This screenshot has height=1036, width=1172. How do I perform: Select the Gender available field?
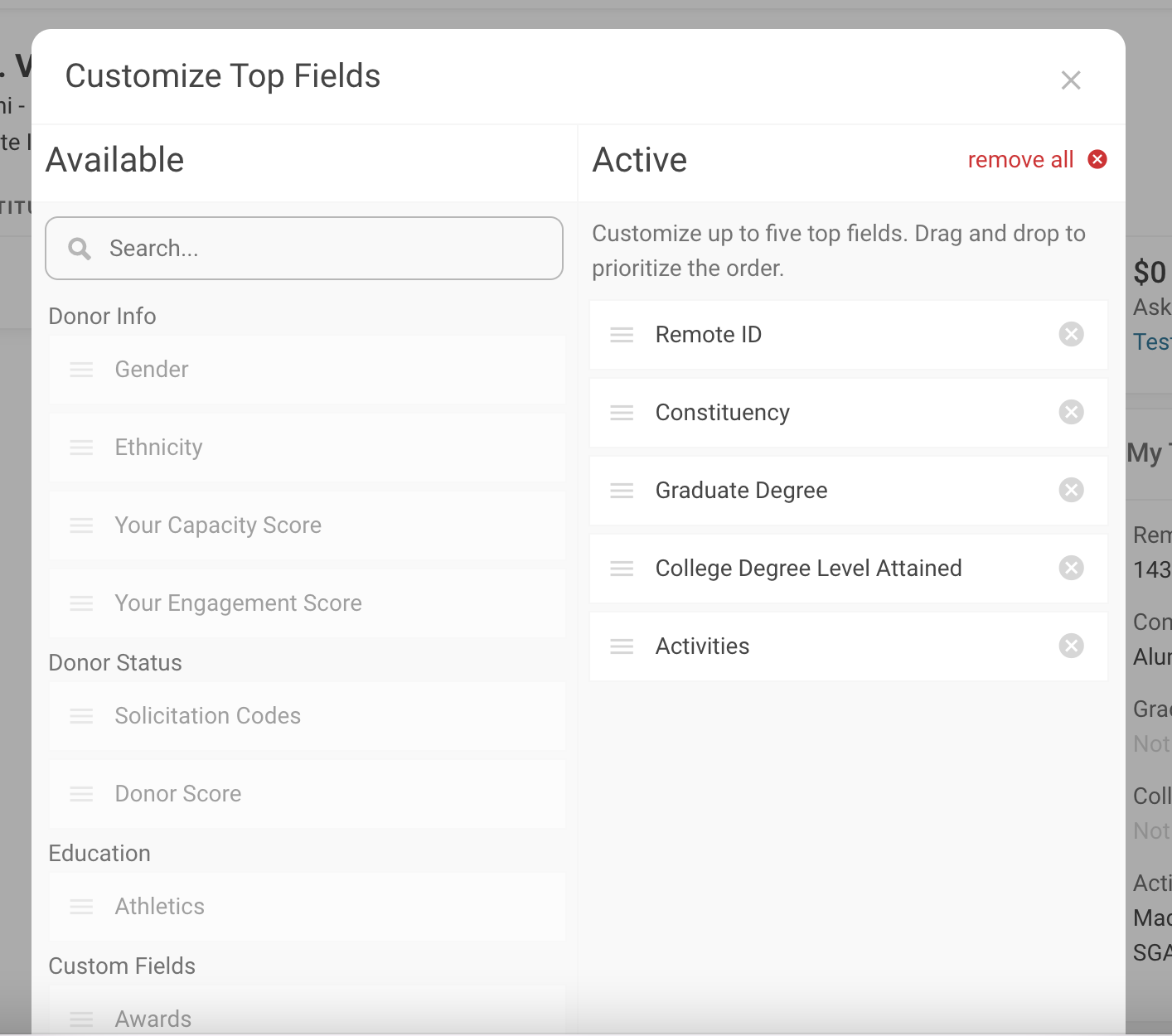click(x=152, y=370)
